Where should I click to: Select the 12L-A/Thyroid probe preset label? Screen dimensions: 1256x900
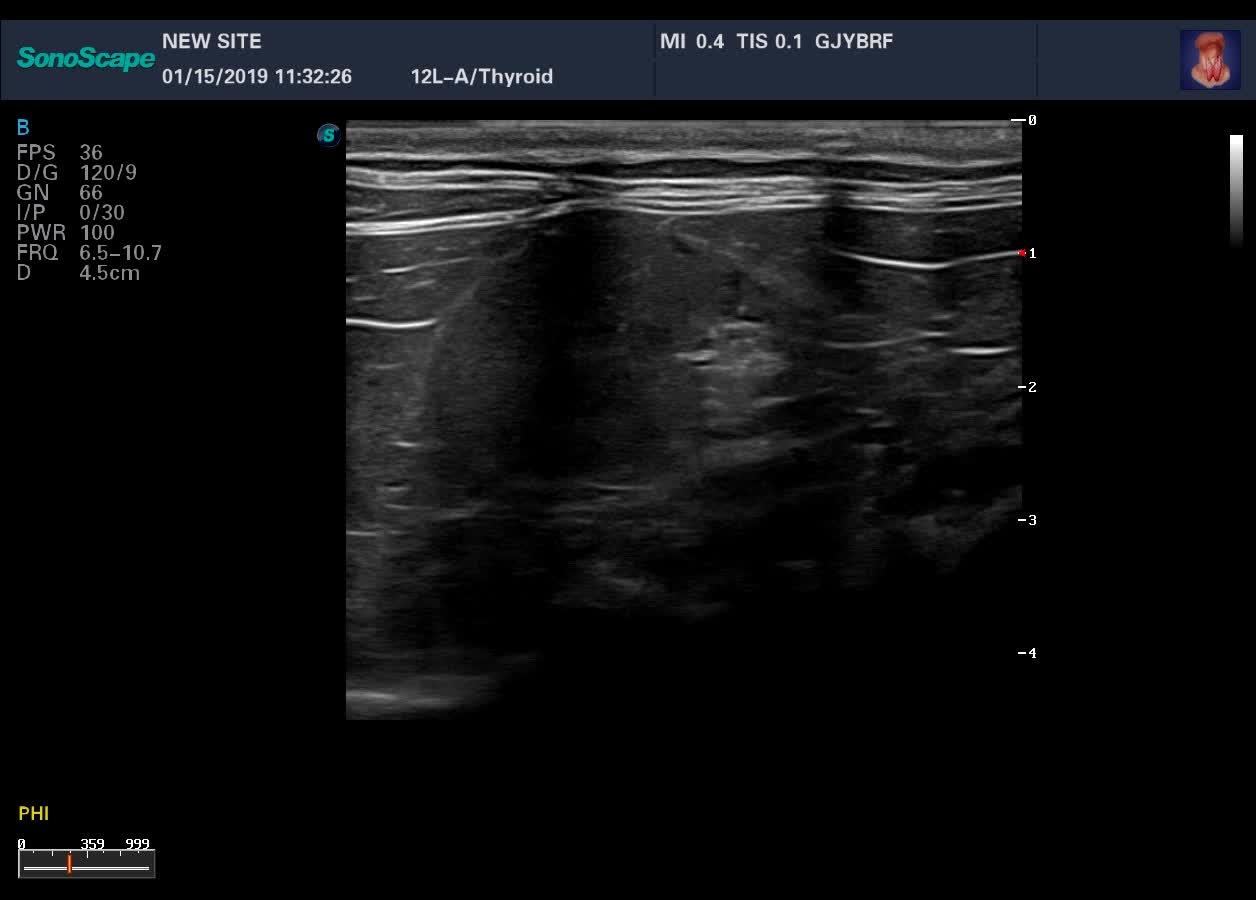click(482, 77)
